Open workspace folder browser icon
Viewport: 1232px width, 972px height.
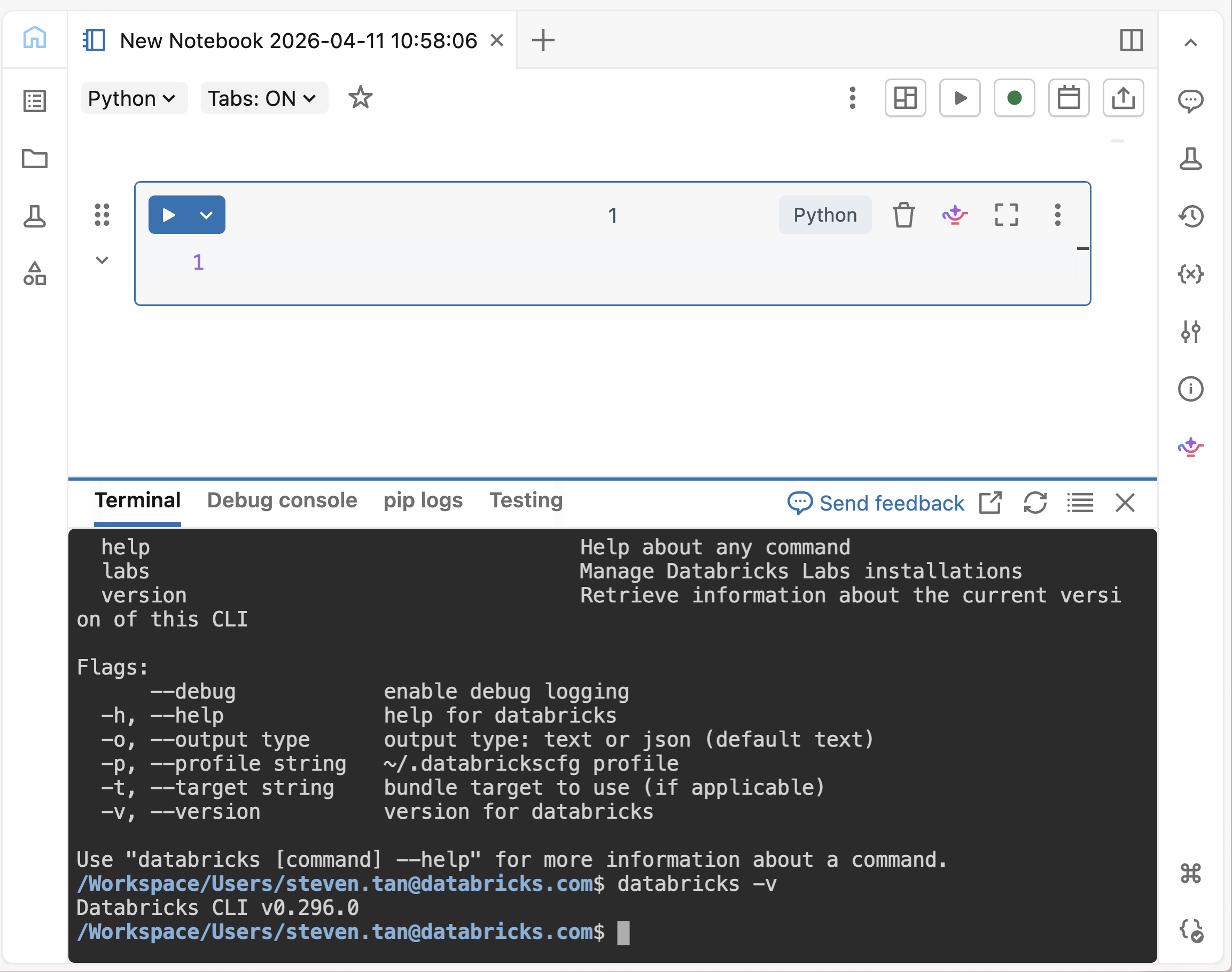(35, 159)
